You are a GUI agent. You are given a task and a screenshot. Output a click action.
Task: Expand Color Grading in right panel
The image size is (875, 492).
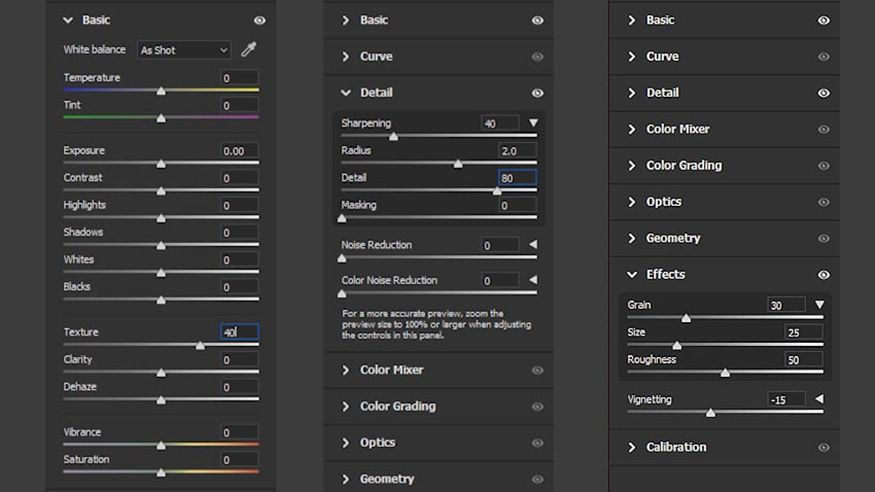(x=632, y=165)
